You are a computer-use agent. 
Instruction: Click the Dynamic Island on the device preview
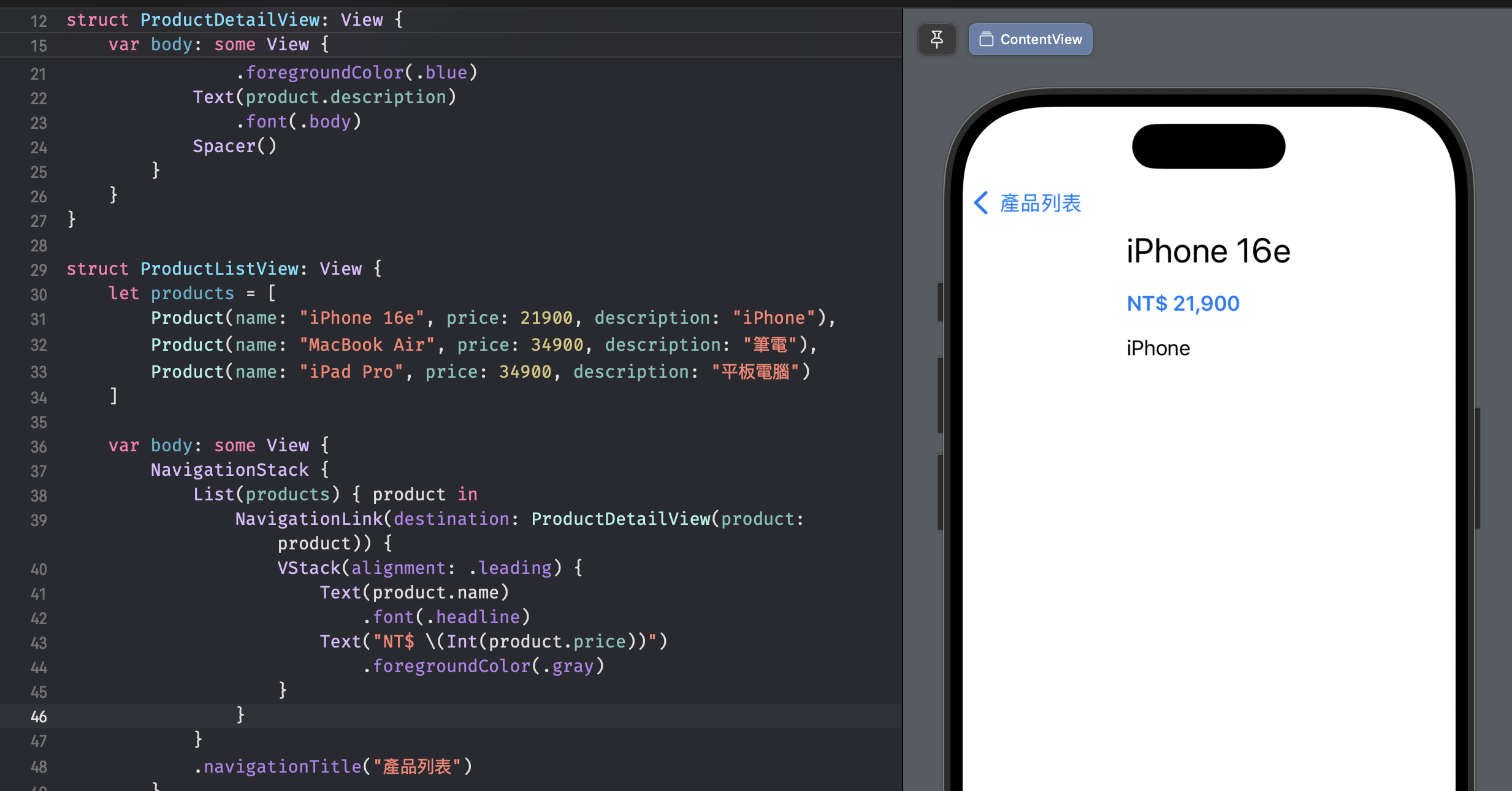click(x=1208, y=146)
